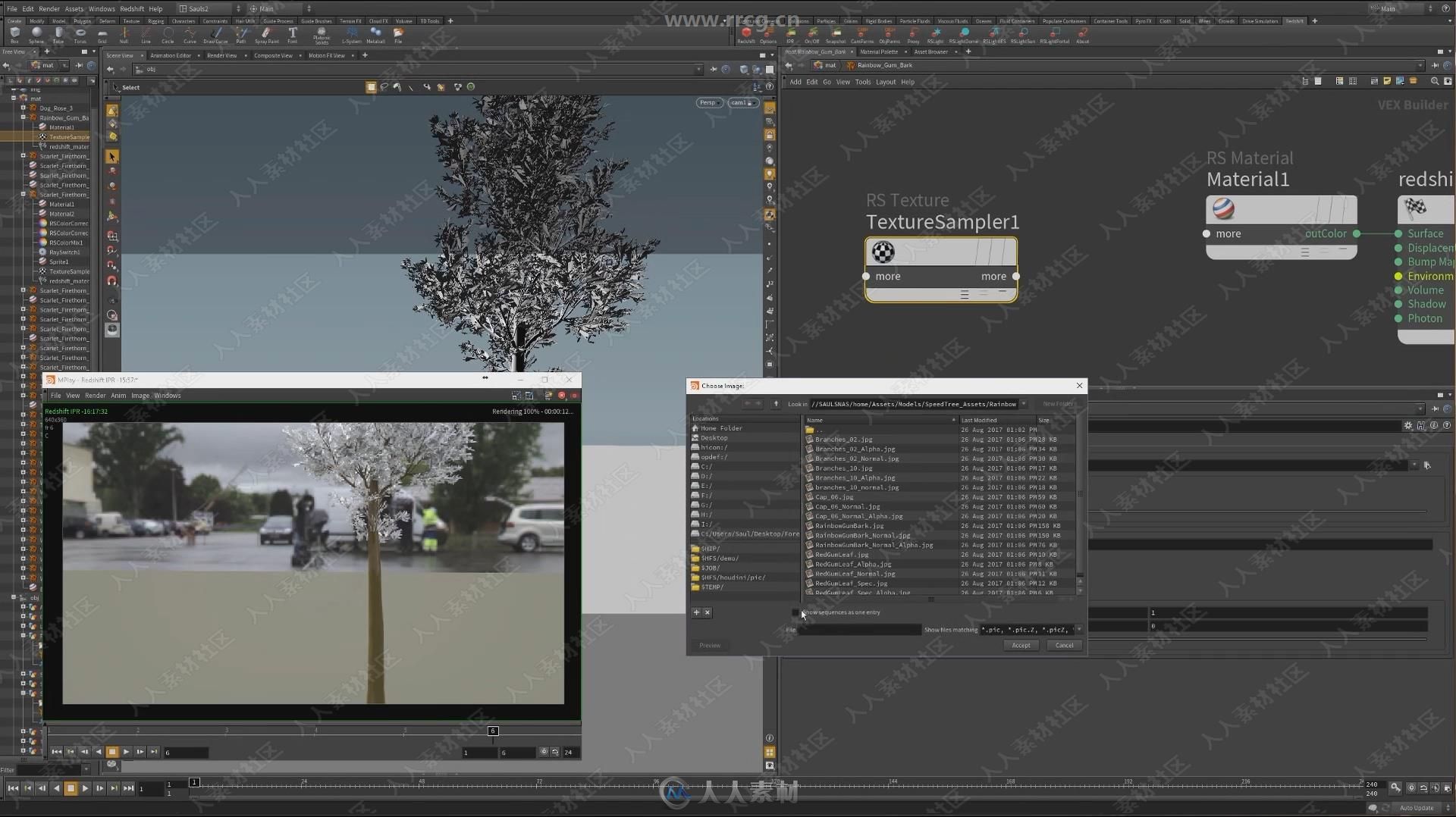Open the Windows menu in main menu bar
1456x817 pixels.
[102, 9]
